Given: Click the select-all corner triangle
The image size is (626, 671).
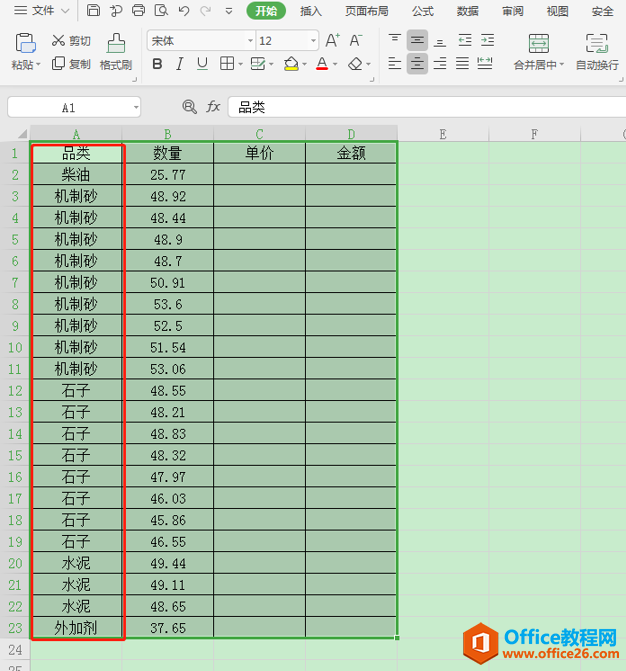Looking at the screenshot, I should point(22,134).
